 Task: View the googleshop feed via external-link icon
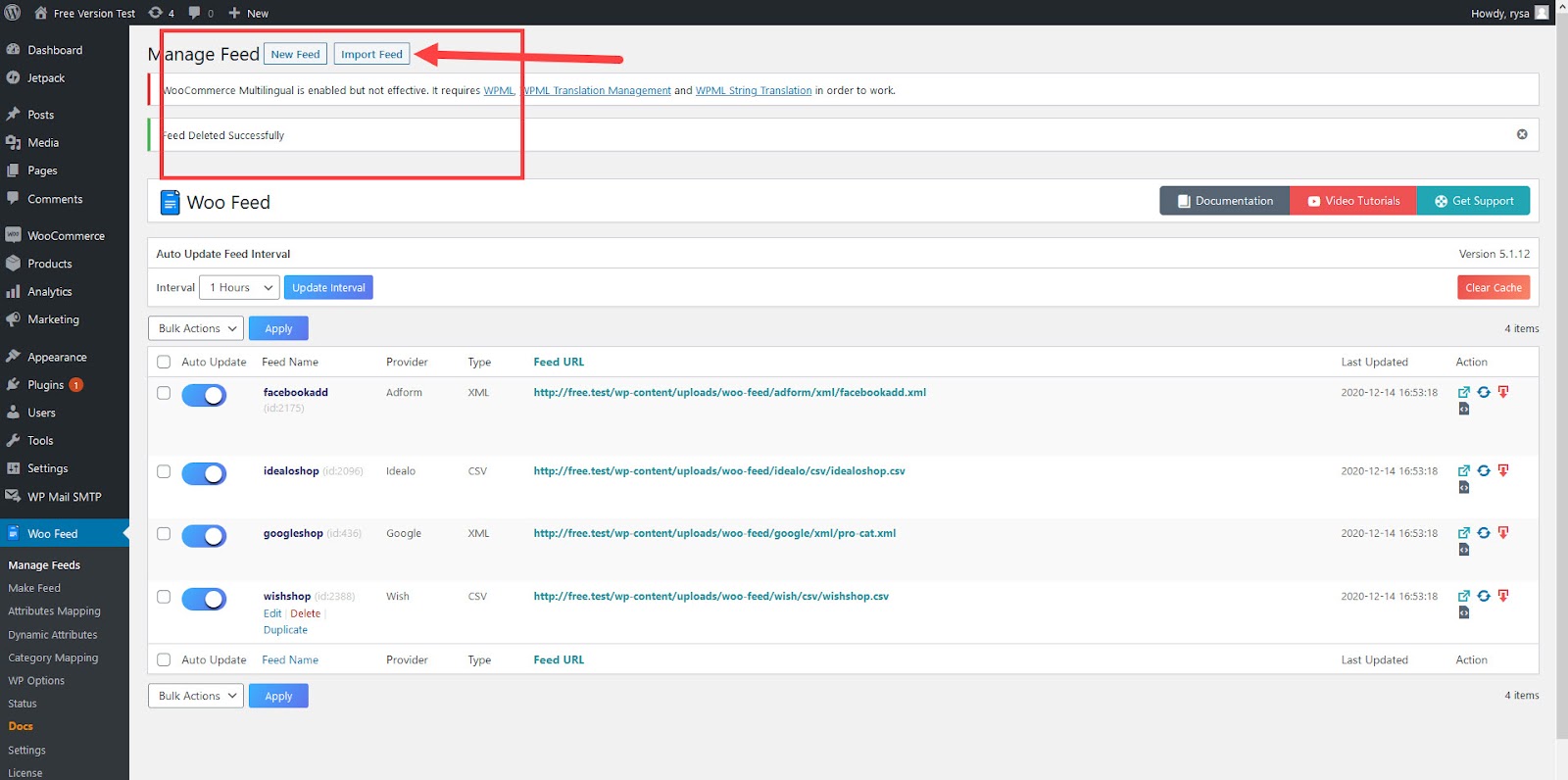(x=1464, y=533)
